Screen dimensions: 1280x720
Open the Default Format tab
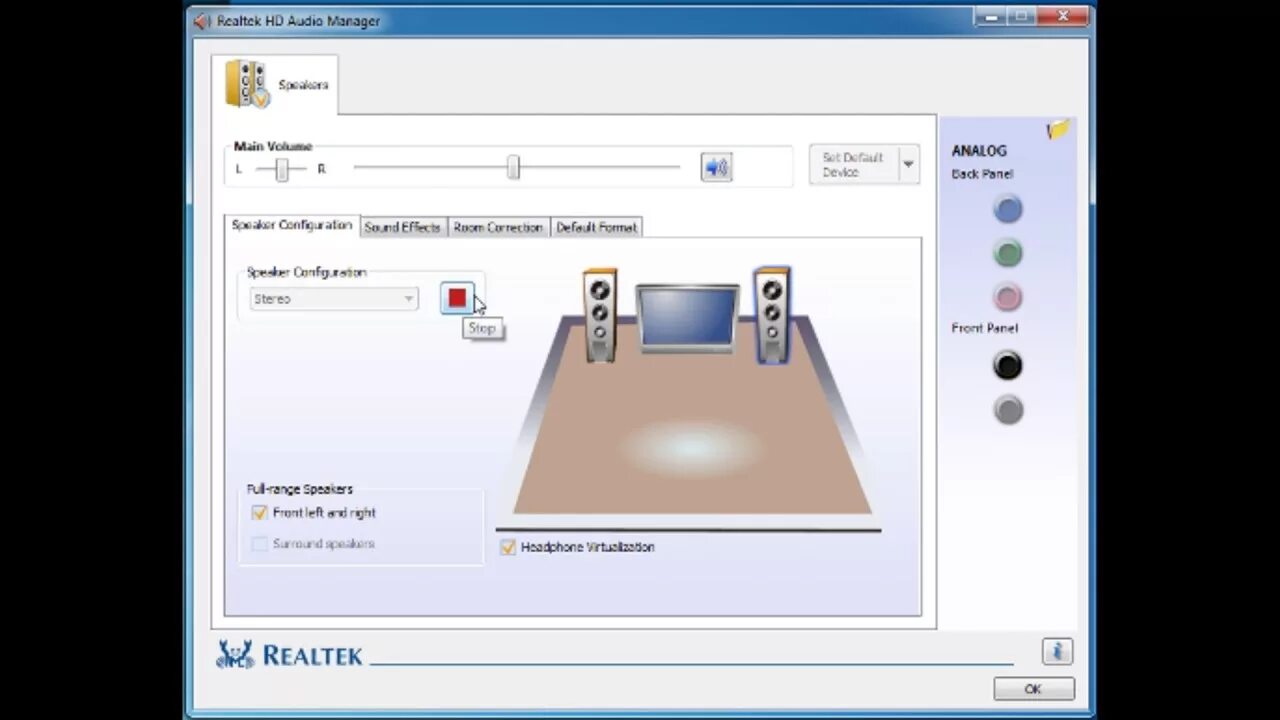[x=596, y=227]
